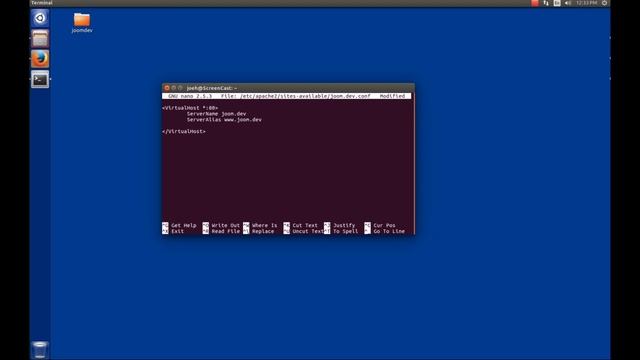
Task: Click the GNU nano version text
Action: 190,96
